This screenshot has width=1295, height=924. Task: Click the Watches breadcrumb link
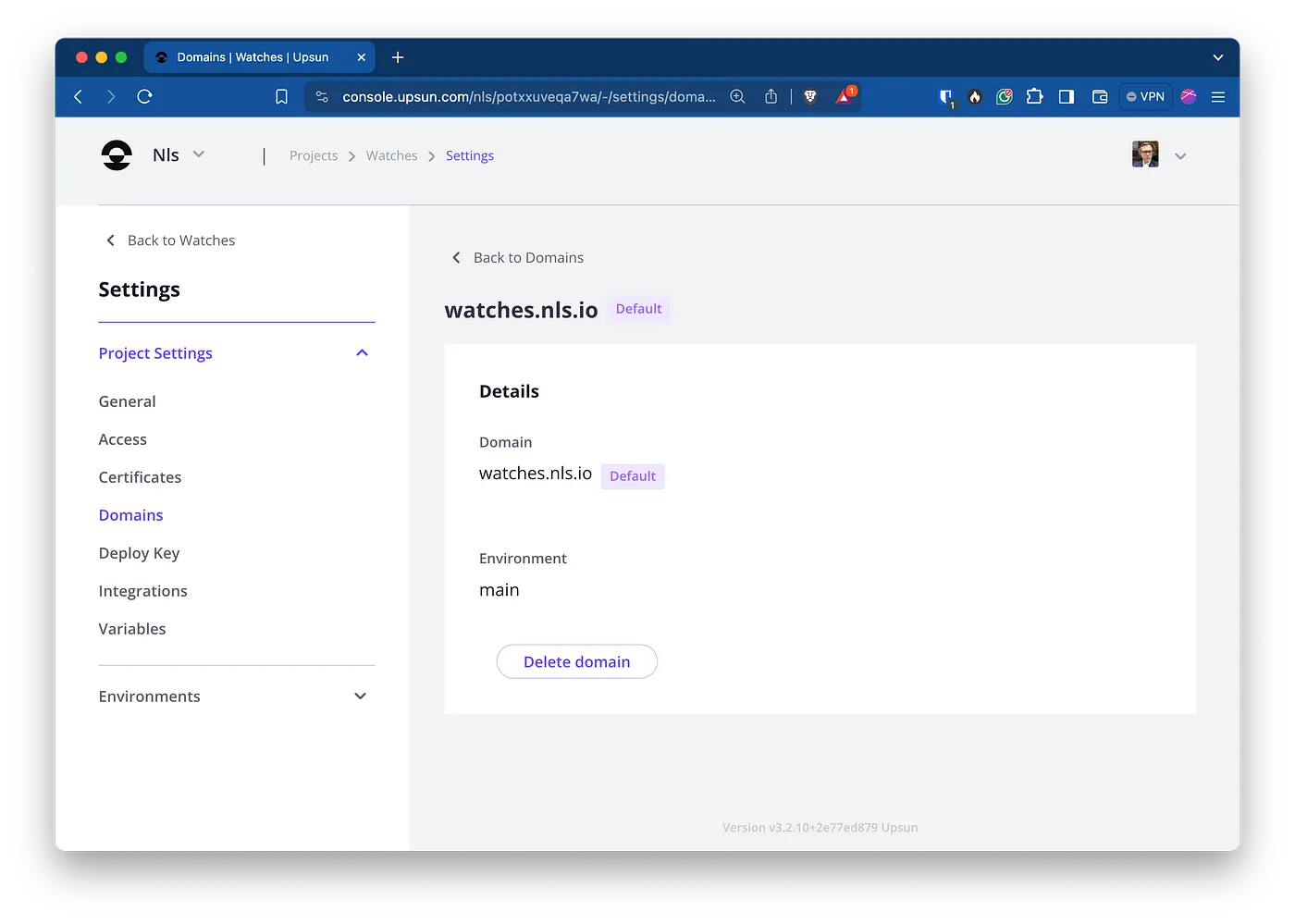coord(392,155)
